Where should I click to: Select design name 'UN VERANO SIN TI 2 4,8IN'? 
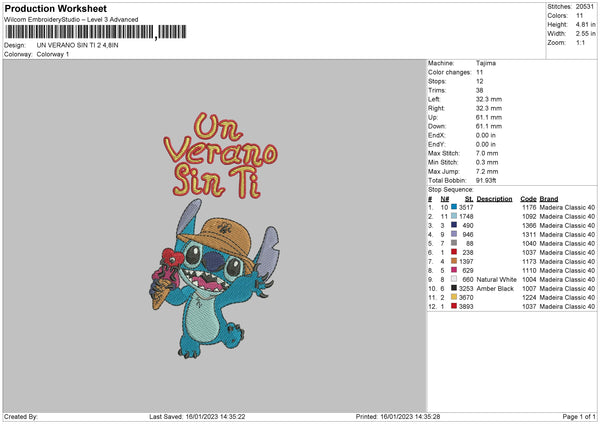tap(77, 45)
